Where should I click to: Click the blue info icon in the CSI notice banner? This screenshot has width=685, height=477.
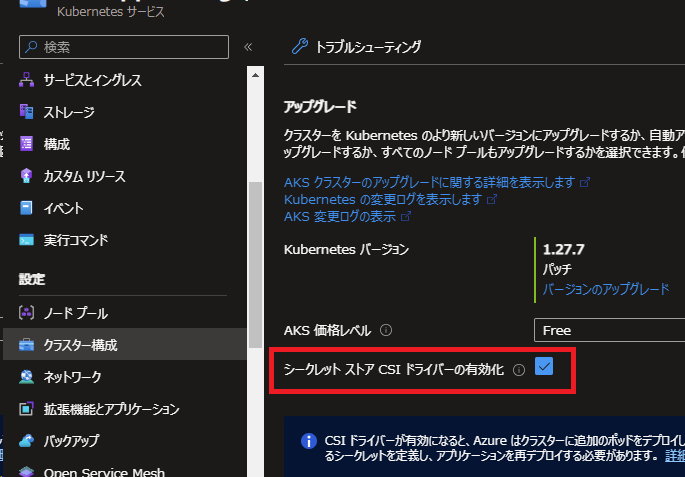pyautogui.click(x=309, y=441)
